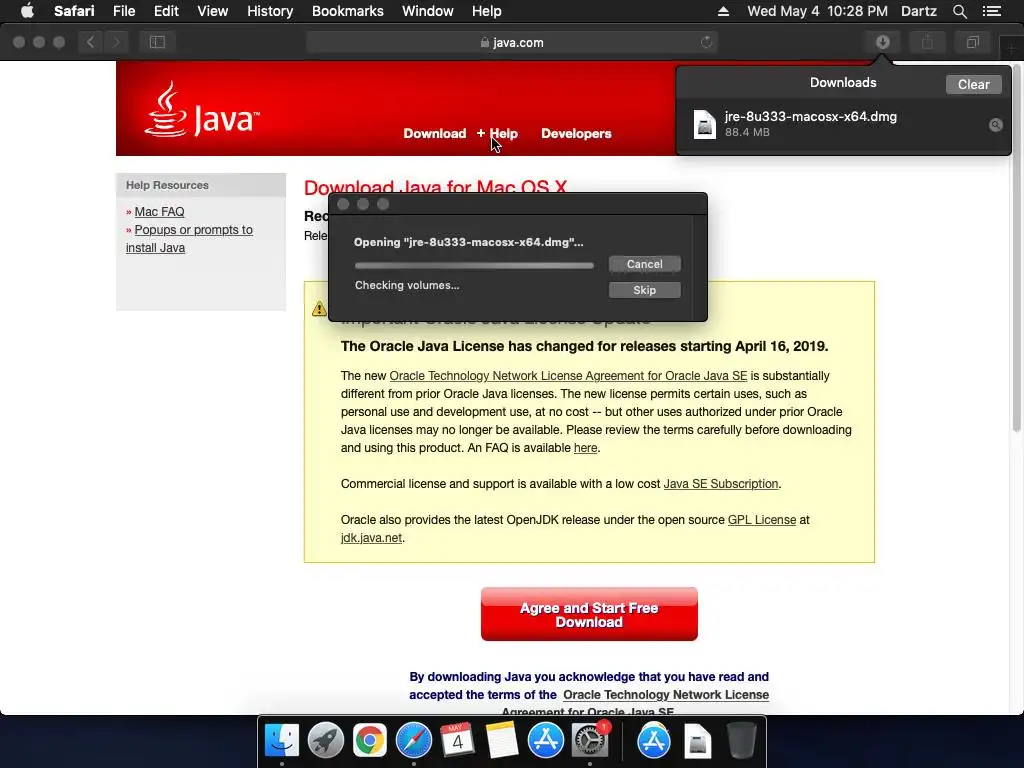Click the 'Checking volumes...' status text
The height and width of the screenshot is (768, 1024).
click(x=407, y=285)
